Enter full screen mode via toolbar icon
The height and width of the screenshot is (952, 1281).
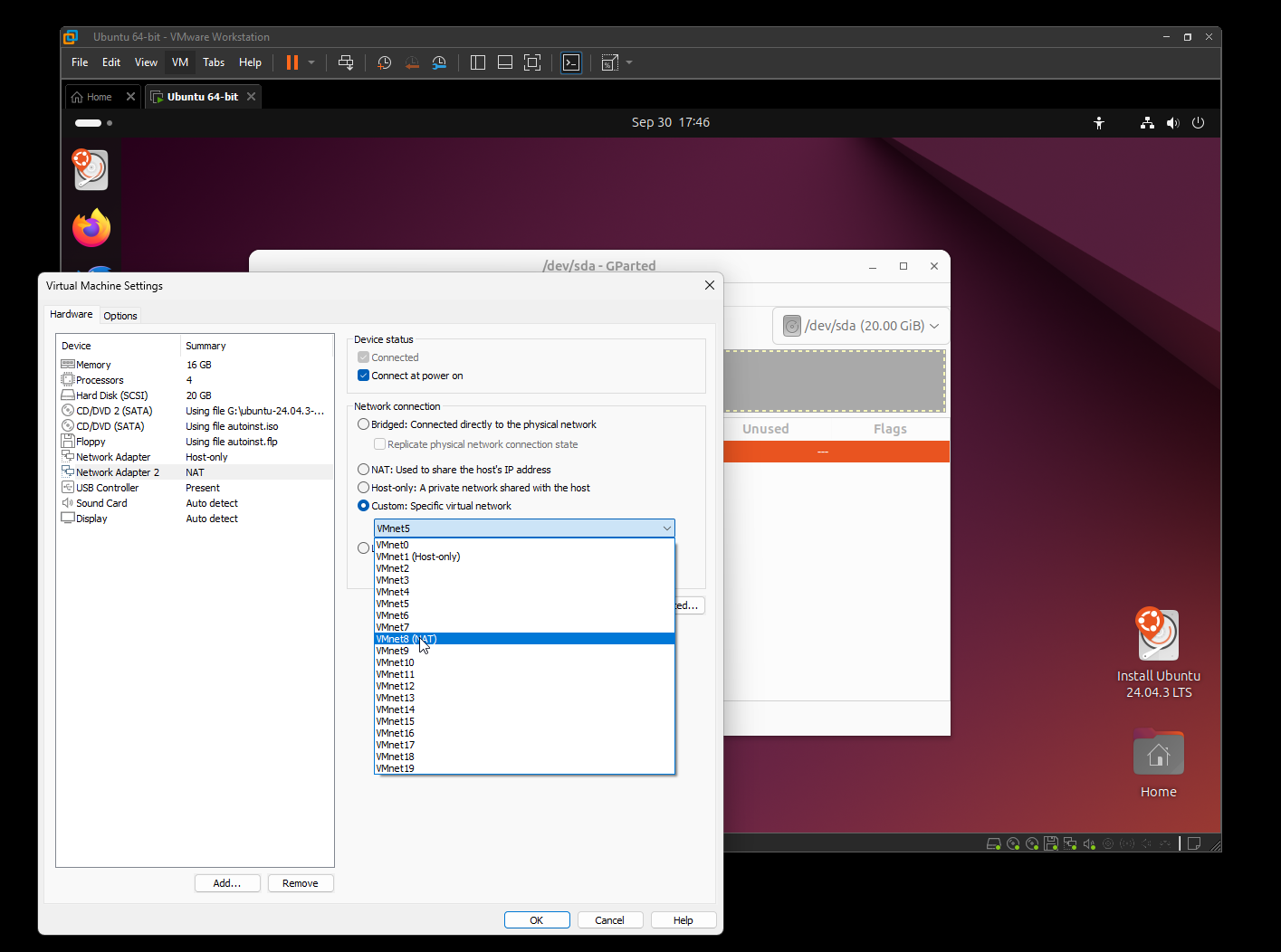point(532,62)
